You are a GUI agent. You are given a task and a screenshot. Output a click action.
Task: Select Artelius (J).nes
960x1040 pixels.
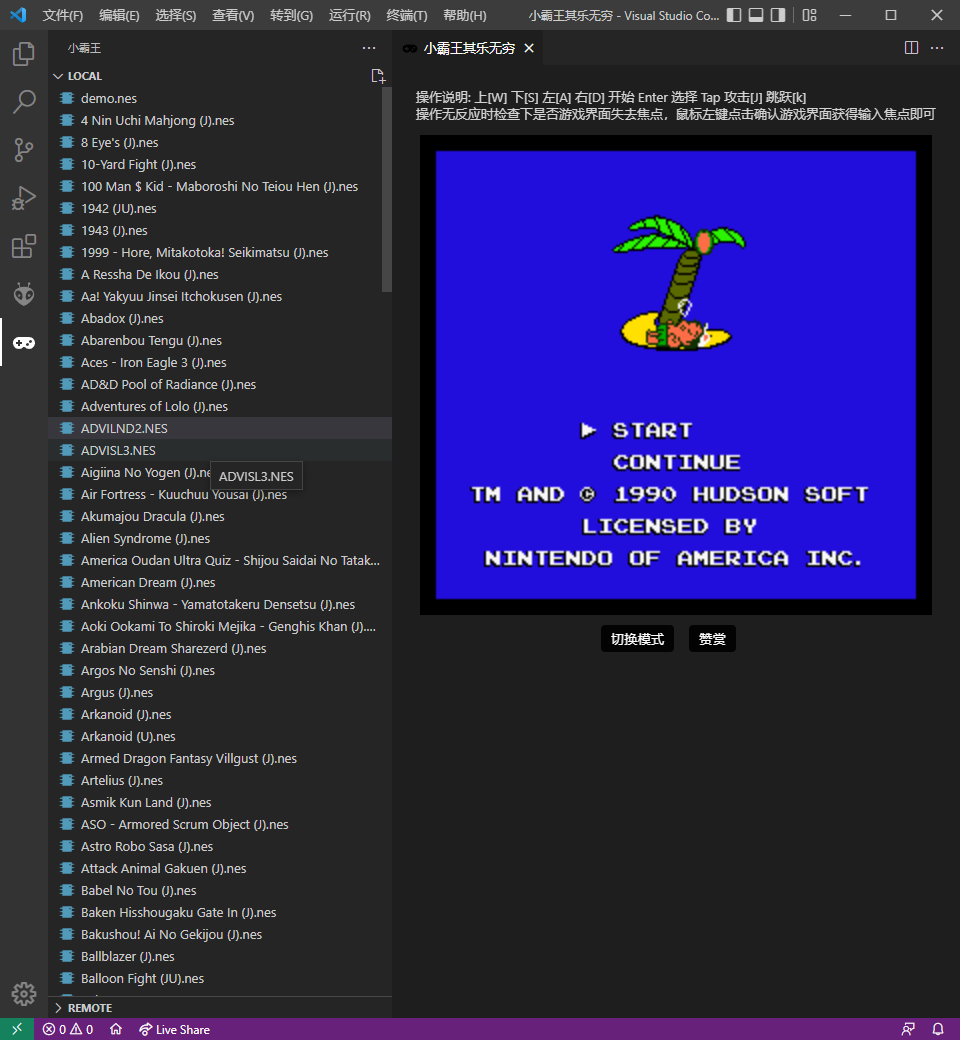(220, 780)
